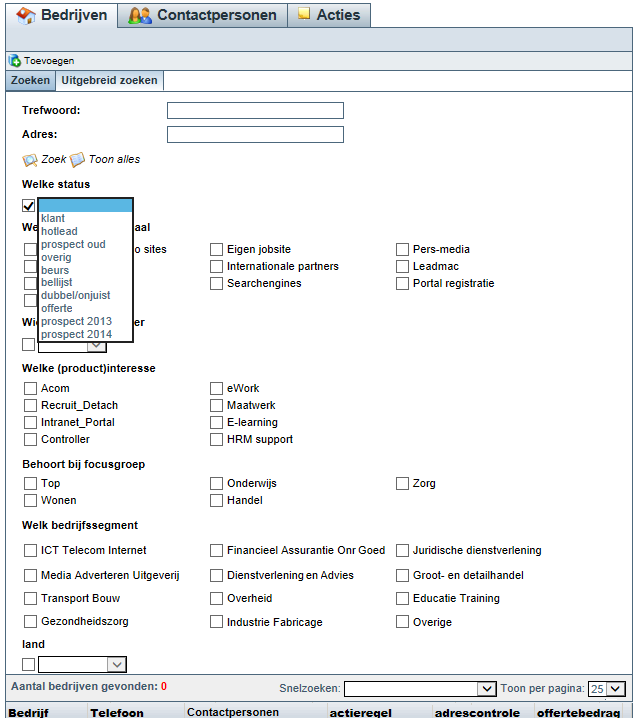The width and height of the screenshot is (634, 718).
Task: Check the Leadmac checkbox
Action: click(x=402, y=267)
